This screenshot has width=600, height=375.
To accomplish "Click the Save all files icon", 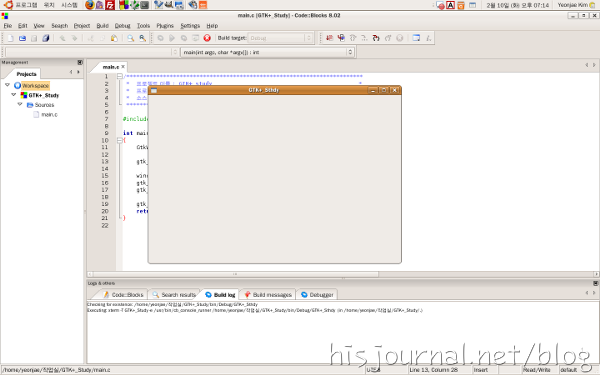I will (46, 38).
